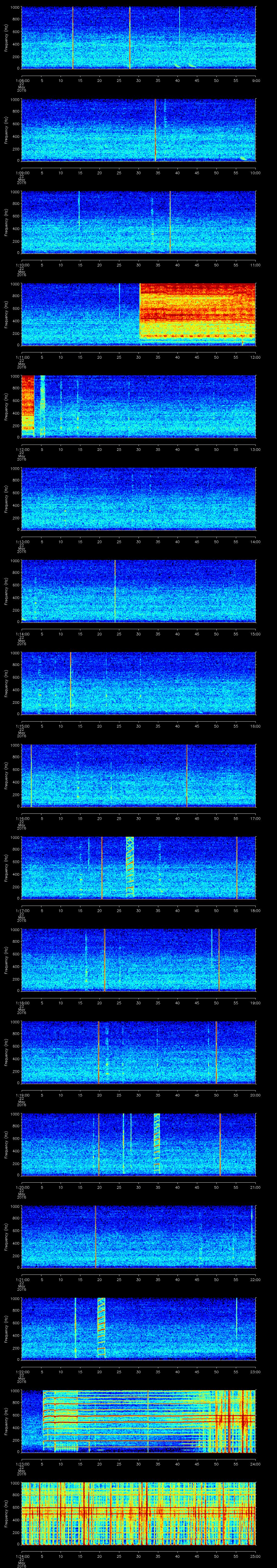This screenshot has height=1568, width=277.
Task: Click the "1:09:00" start time label
Action: point(22,173)
